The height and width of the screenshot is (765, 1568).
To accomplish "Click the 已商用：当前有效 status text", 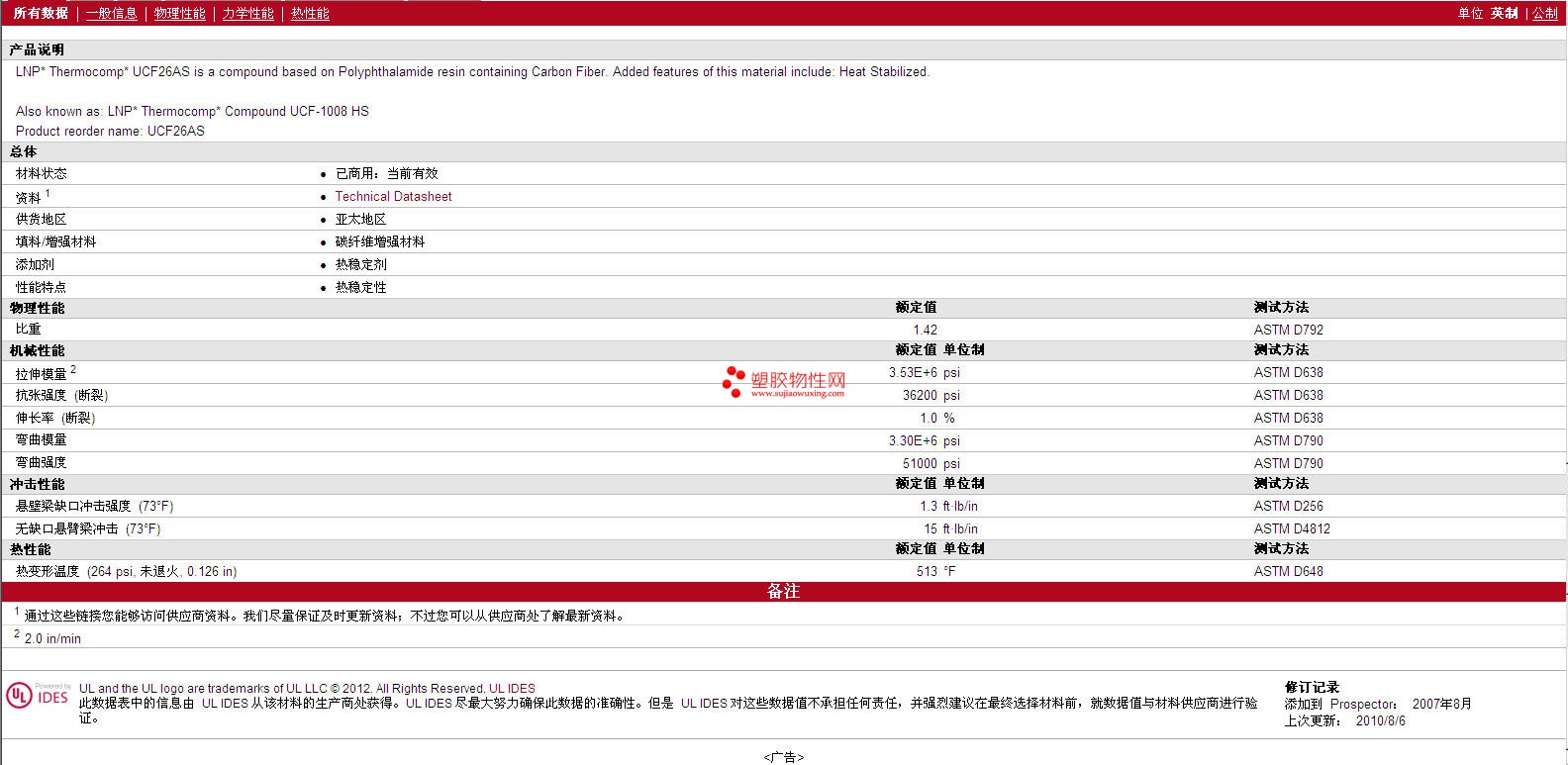I will click(x=386, y=173).
